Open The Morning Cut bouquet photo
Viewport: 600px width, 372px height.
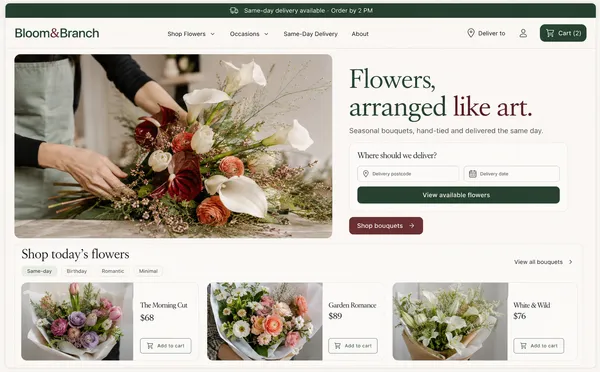point(77,321)
